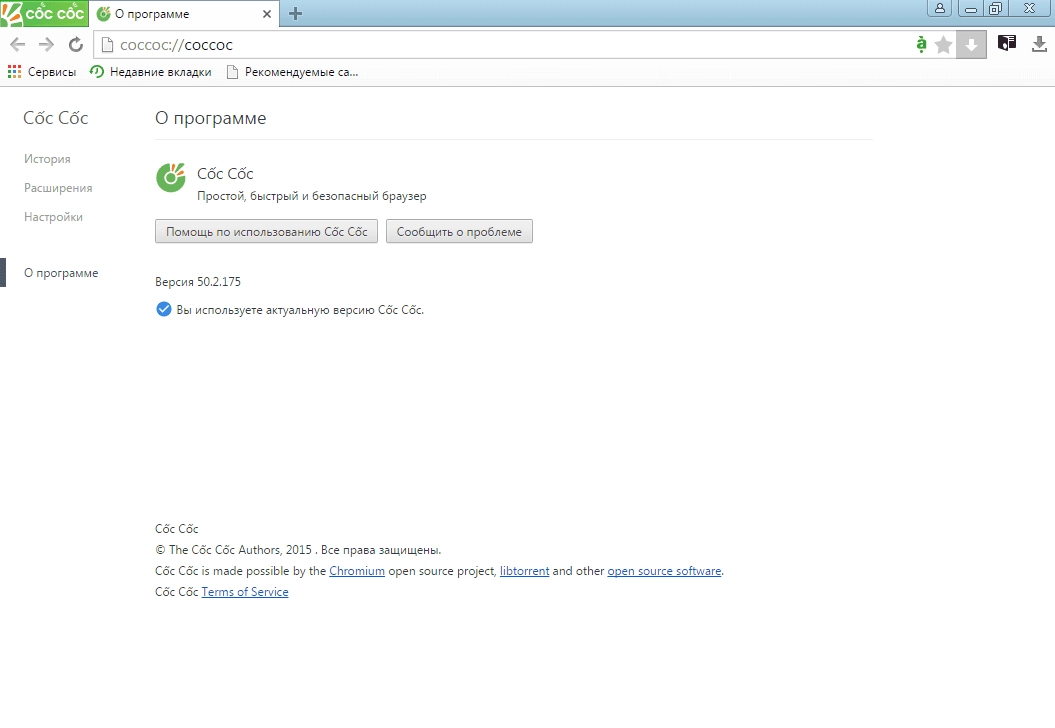Open the reading panel book icon
Screen dimensions: 1055x728
1007,44
